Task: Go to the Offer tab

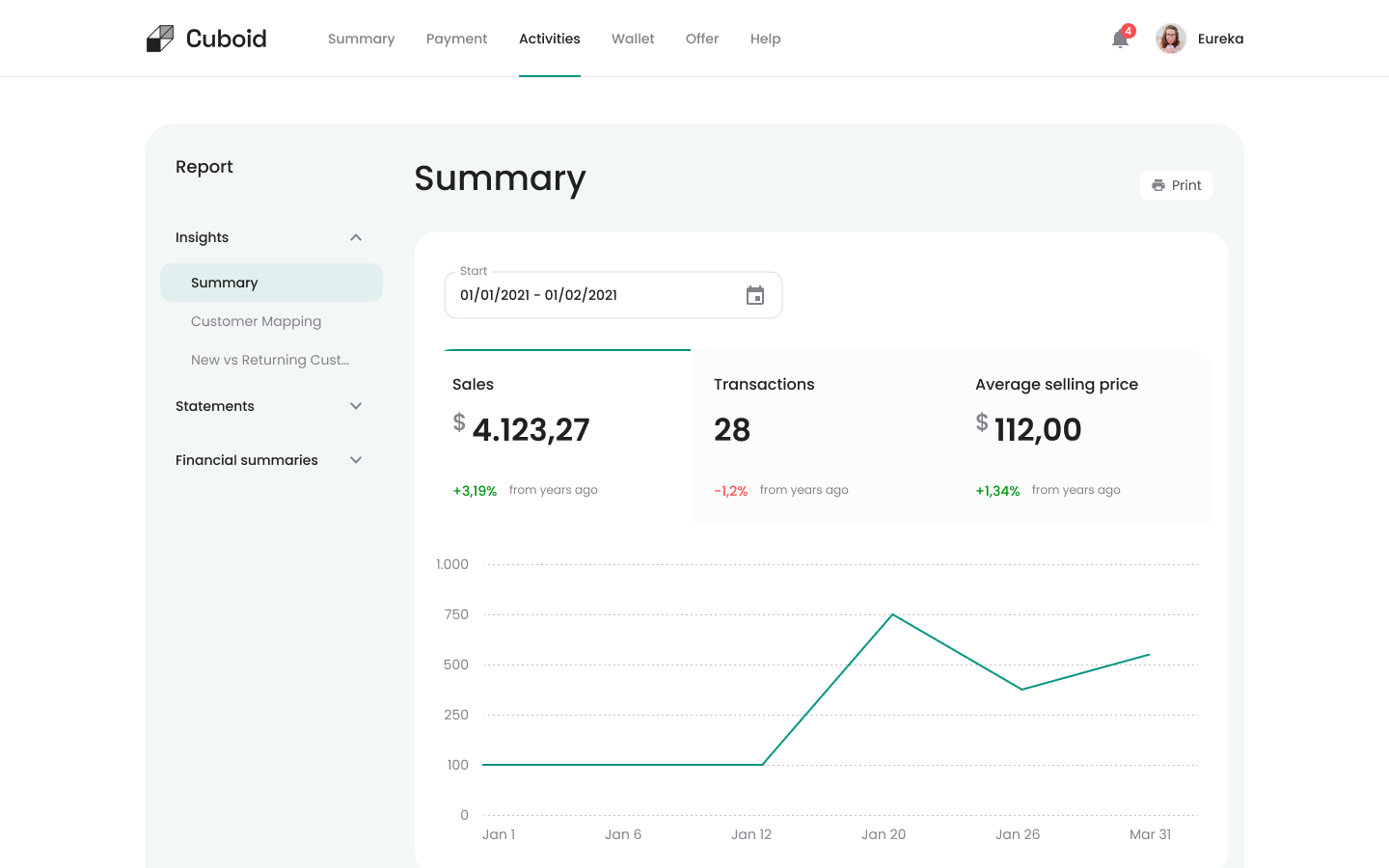Action: tap(702, 39)
